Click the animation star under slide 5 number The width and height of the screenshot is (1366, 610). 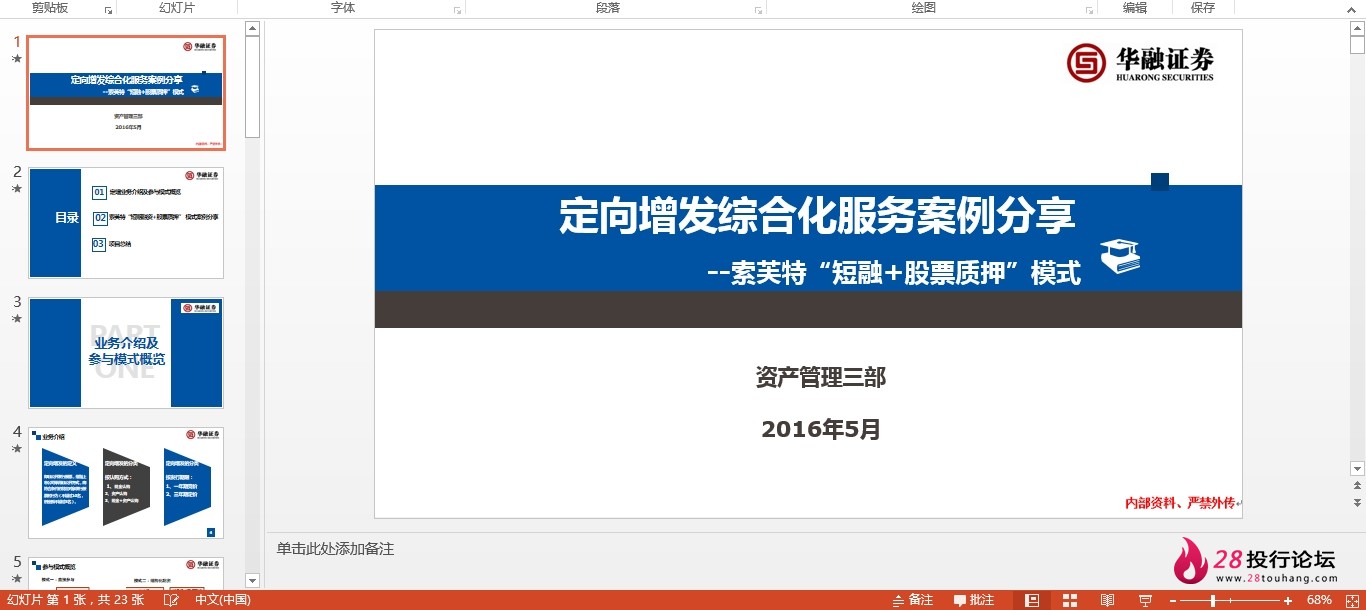[x=16, y=579]
